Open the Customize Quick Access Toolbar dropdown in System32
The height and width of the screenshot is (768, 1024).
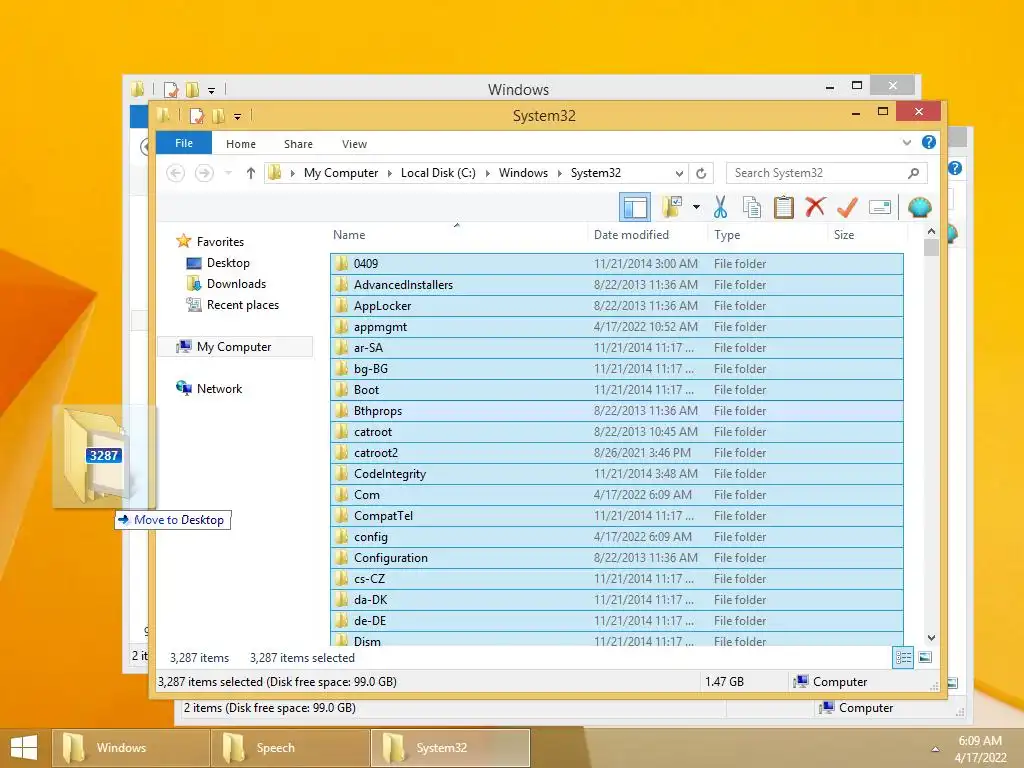(x=237, y=116)
